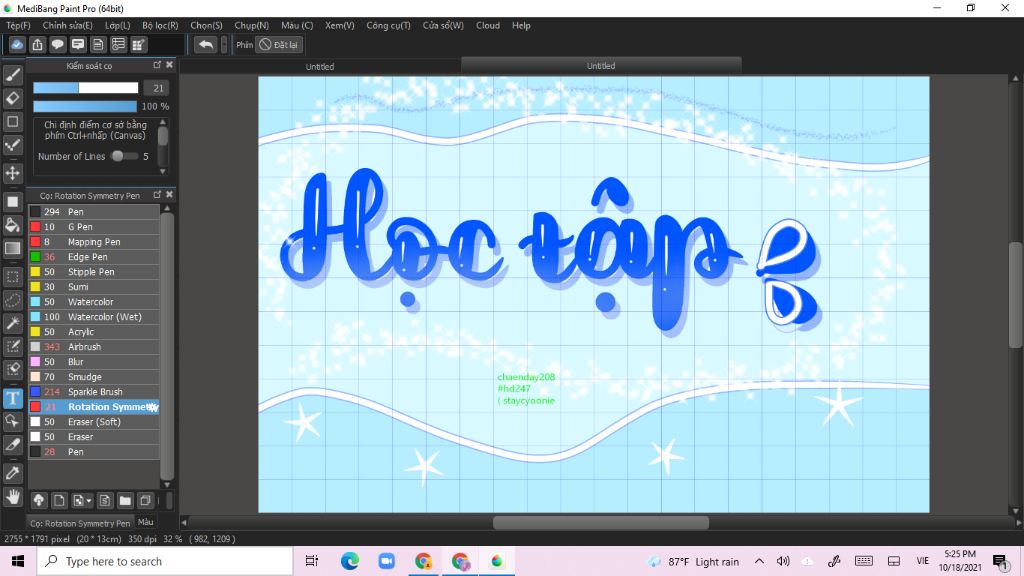Switch to the first Untitled canvas tab

[320, 67]
